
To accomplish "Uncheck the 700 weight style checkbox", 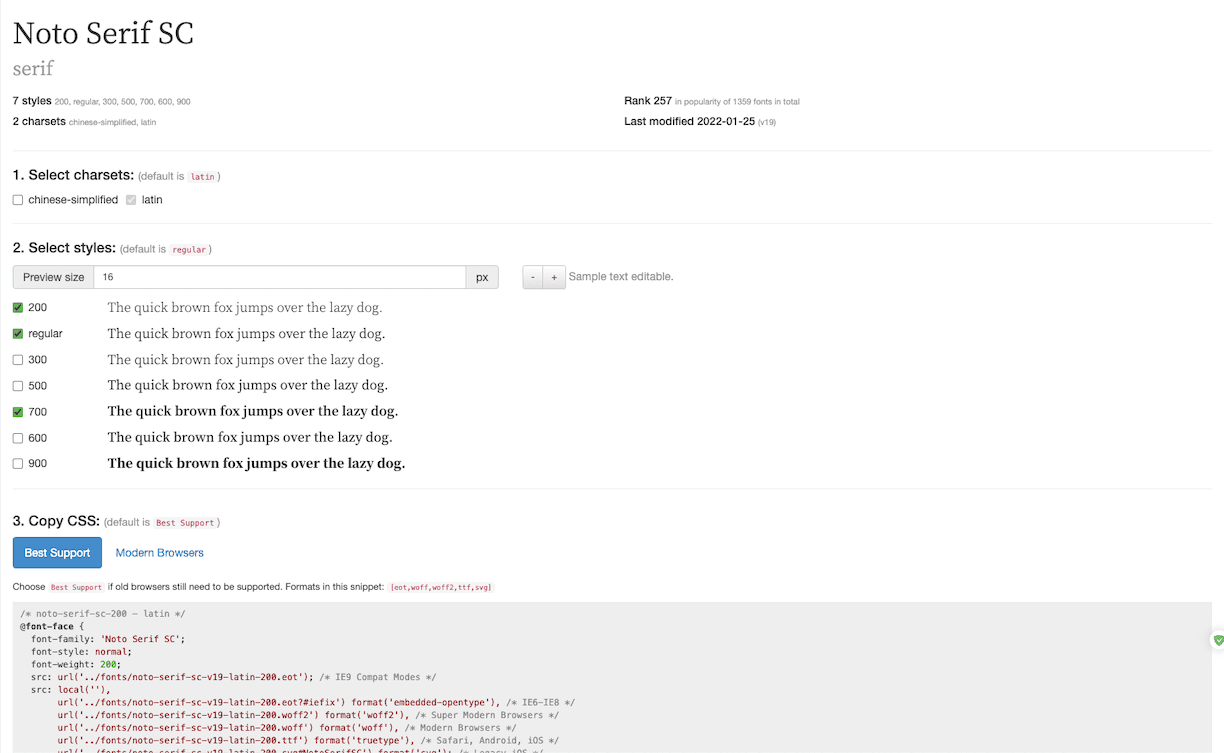I will 18,412.
